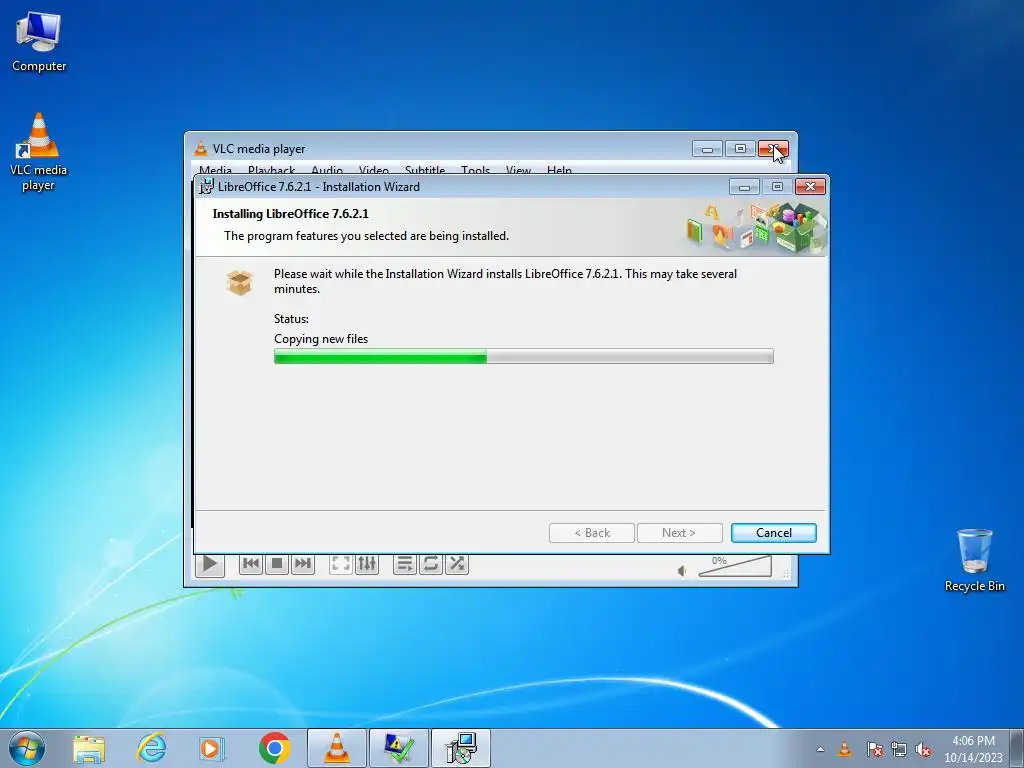Launch Internet Explorer from the taskbar
This screenshot has width=1024, height=768.
click(151, 748)
